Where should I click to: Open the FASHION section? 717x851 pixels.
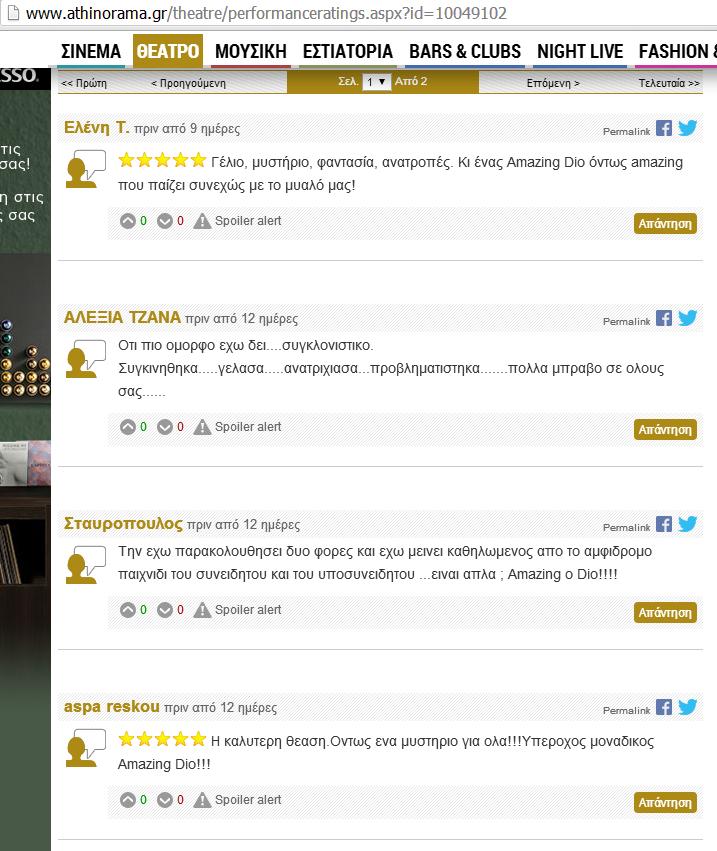point(677,51)
